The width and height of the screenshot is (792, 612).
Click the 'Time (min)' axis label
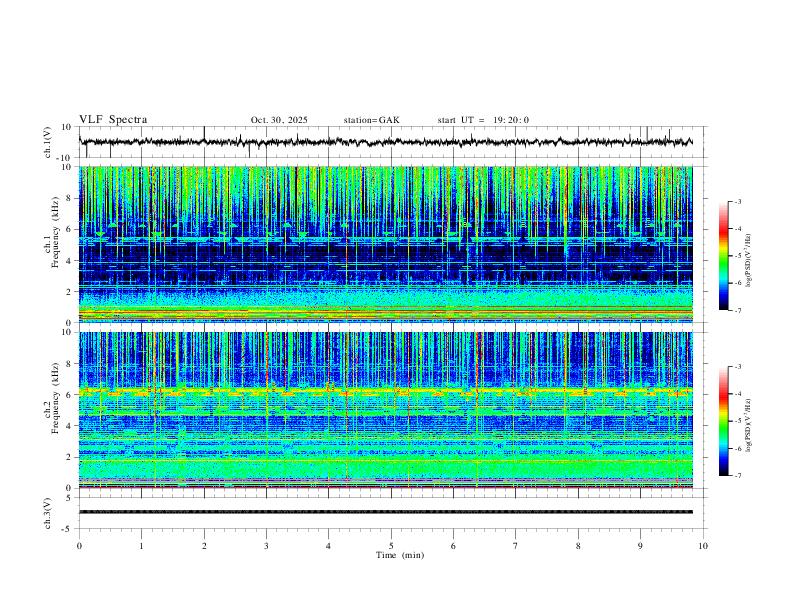[x=400, y=555]
